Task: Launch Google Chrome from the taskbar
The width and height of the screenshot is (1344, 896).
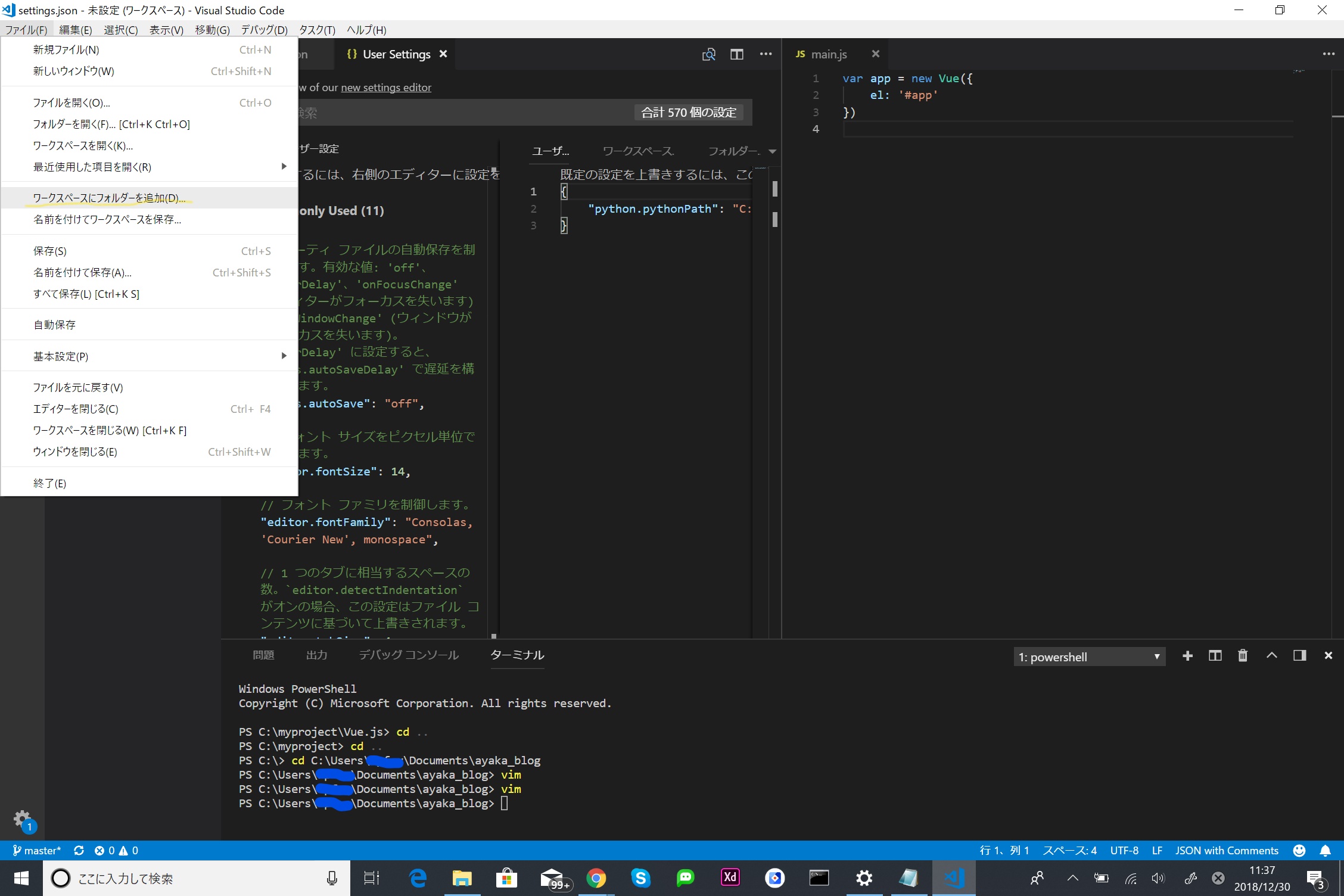Action: (596, 878)
